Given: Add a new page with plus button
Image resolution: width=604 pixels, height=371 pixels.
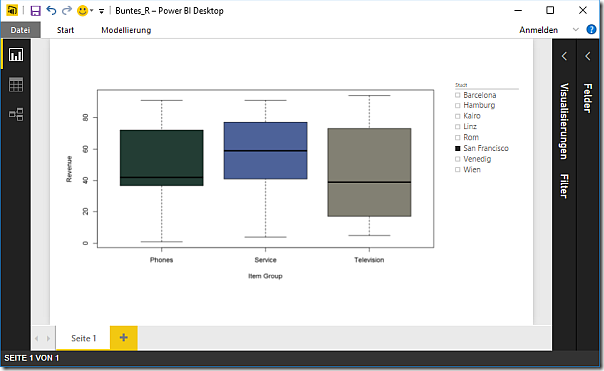Looking at the screenshot, I should pos(124,338).
